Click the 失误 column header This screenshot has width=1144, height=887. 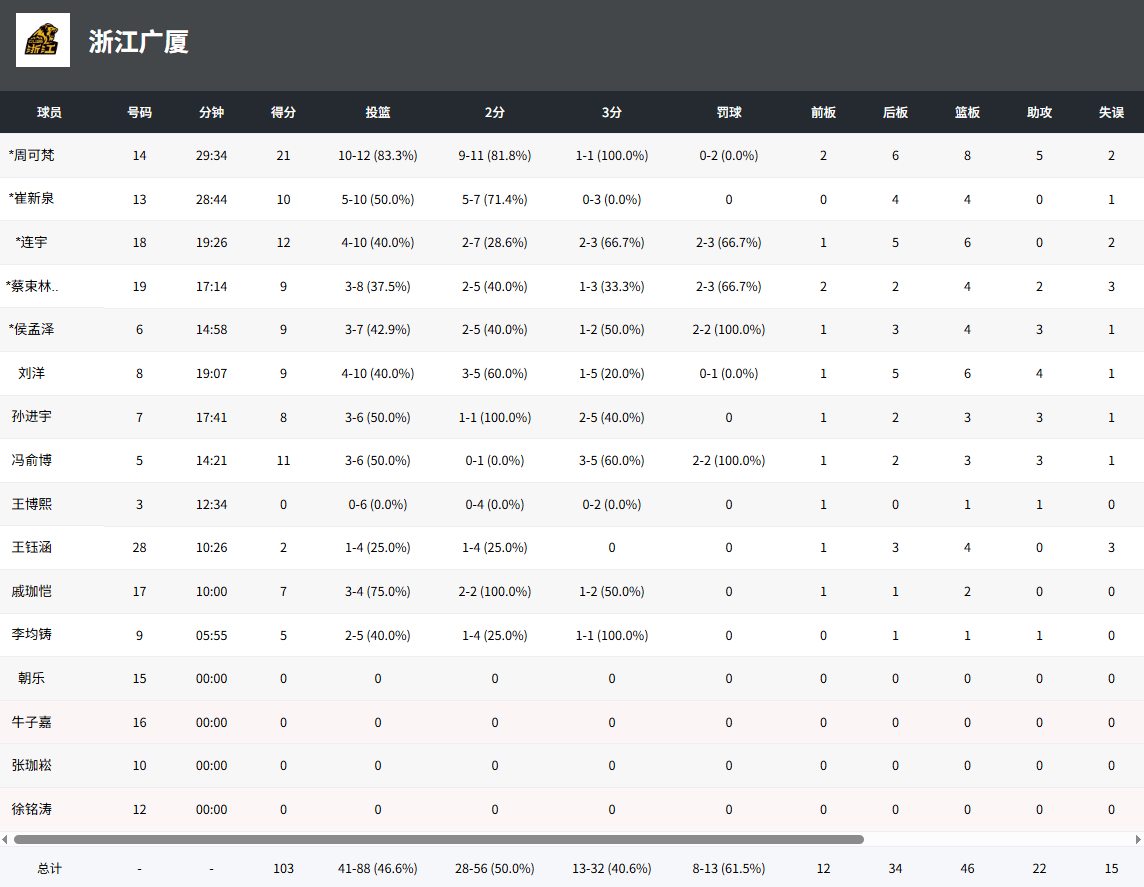[1111, 113]
